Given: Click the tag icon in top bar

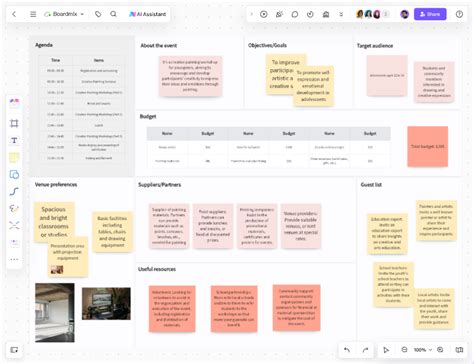Looking at the screenshot, I should click(x=98, y=14).
